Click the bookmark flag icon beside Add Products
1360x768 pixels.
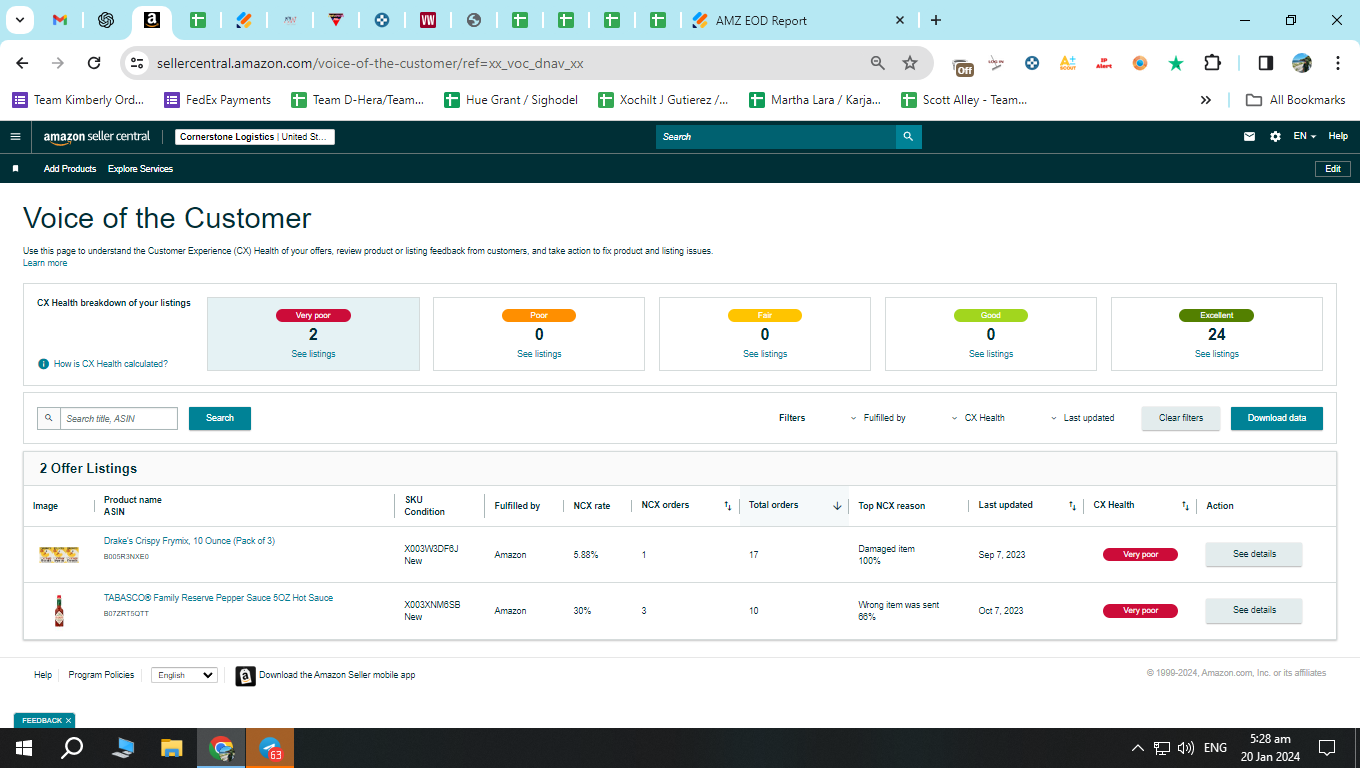15,169
